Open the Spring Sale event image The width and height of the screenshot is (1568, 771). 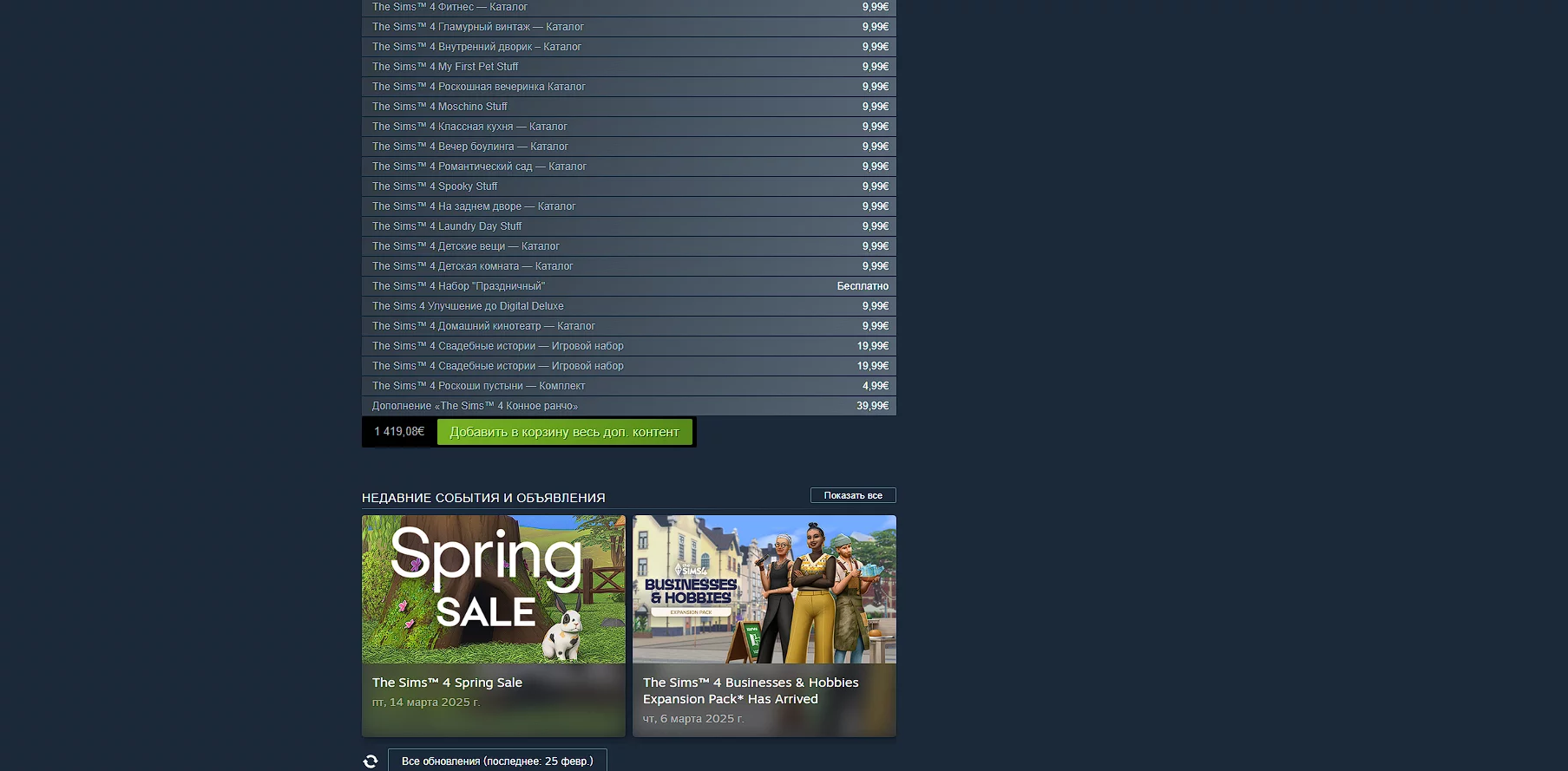point(494,590)
